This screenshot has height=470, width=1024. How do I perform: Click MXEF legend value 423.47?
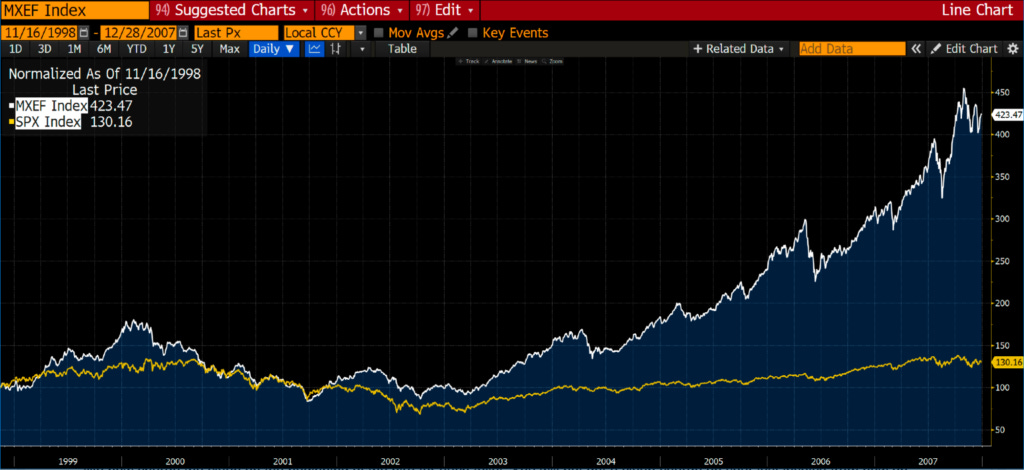click(111, 105)
